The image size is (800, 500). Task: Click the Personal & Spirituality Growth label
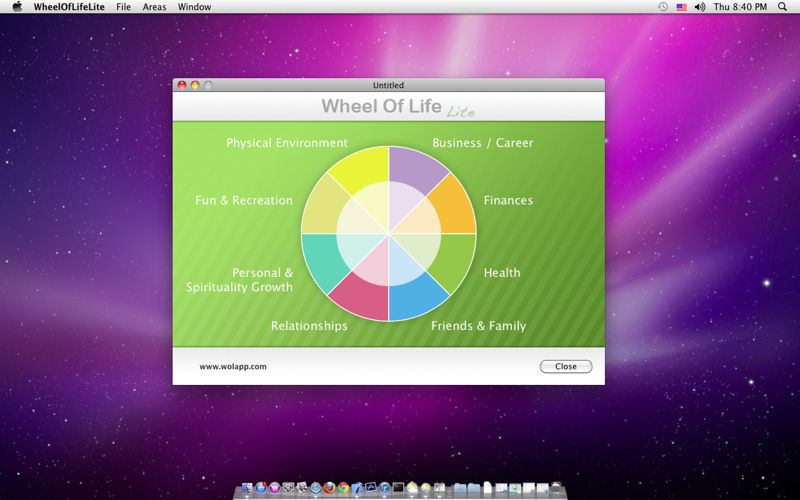239,280
